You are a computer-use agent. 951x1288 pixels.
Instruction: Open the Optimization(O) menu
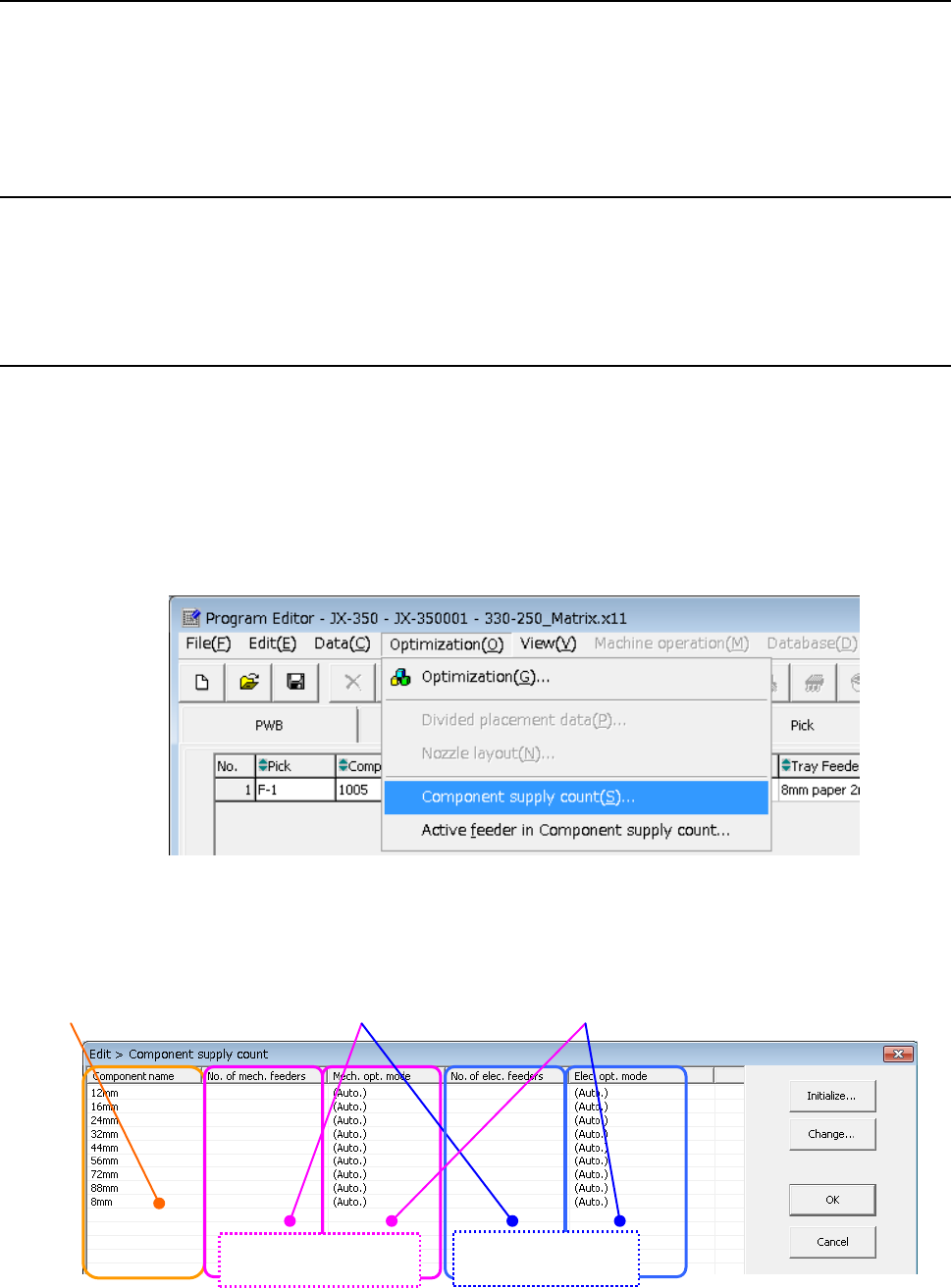[x=447, y=644]
